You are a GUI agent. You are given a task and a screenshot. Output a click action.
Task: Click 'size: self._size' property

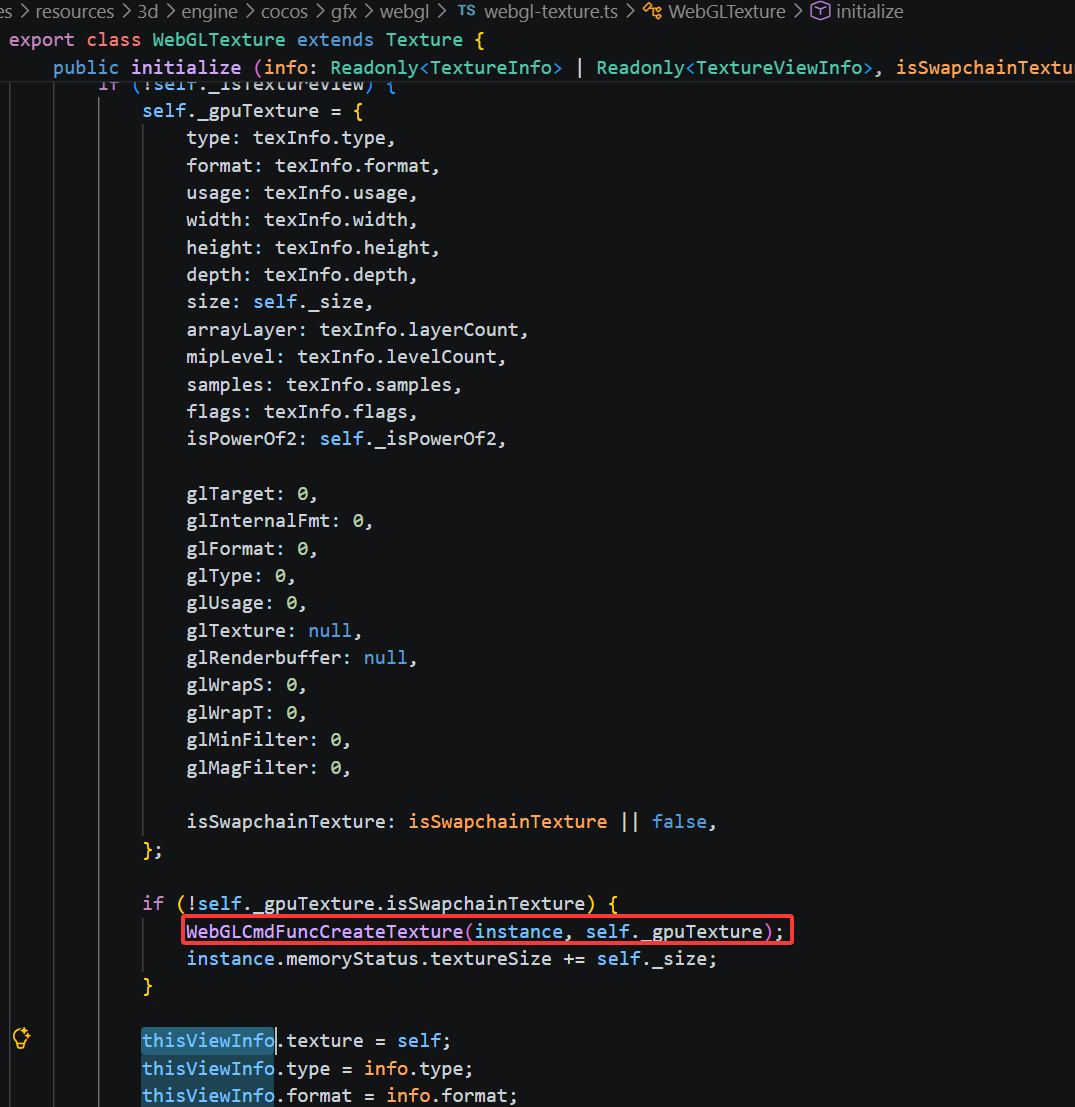(x=280, y=301)
